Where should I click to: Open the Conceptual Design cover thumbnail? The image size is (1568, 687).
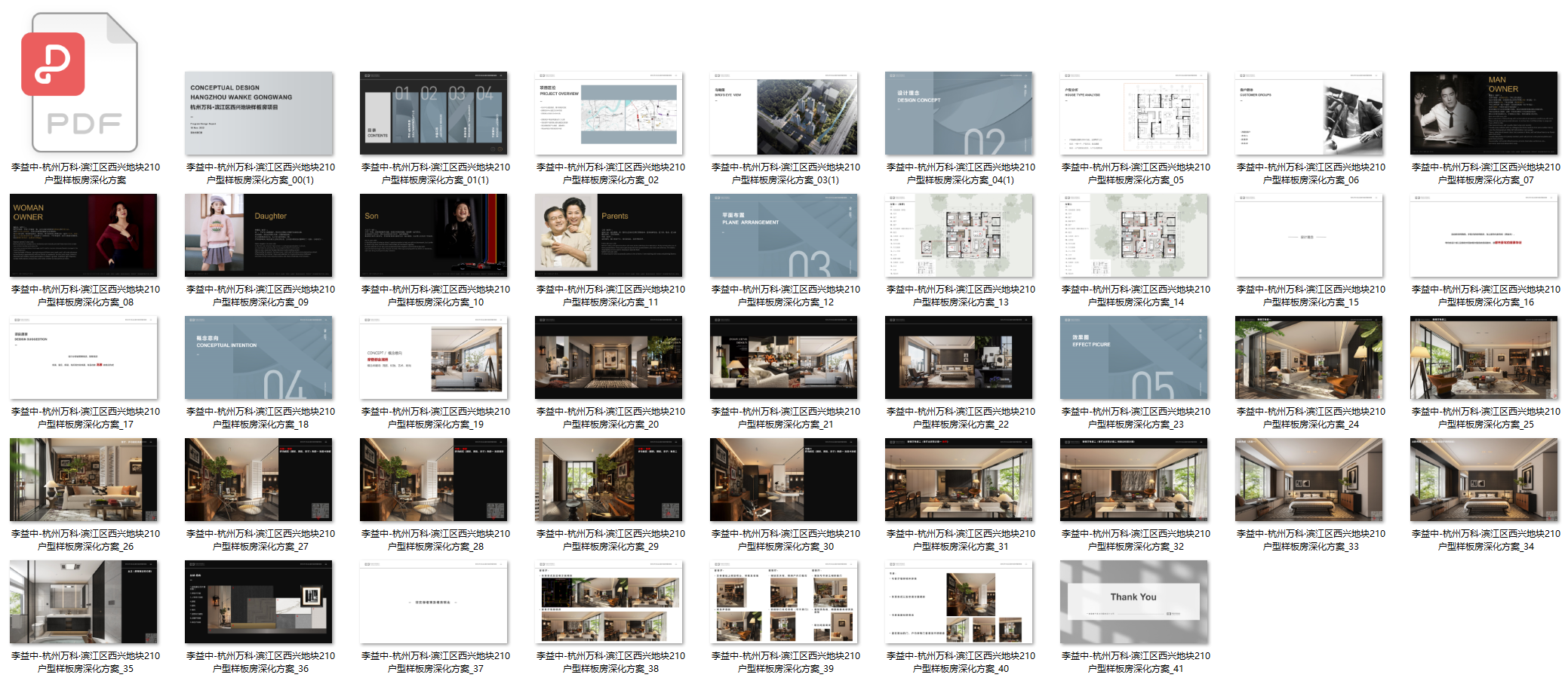[x=258, y=113]
